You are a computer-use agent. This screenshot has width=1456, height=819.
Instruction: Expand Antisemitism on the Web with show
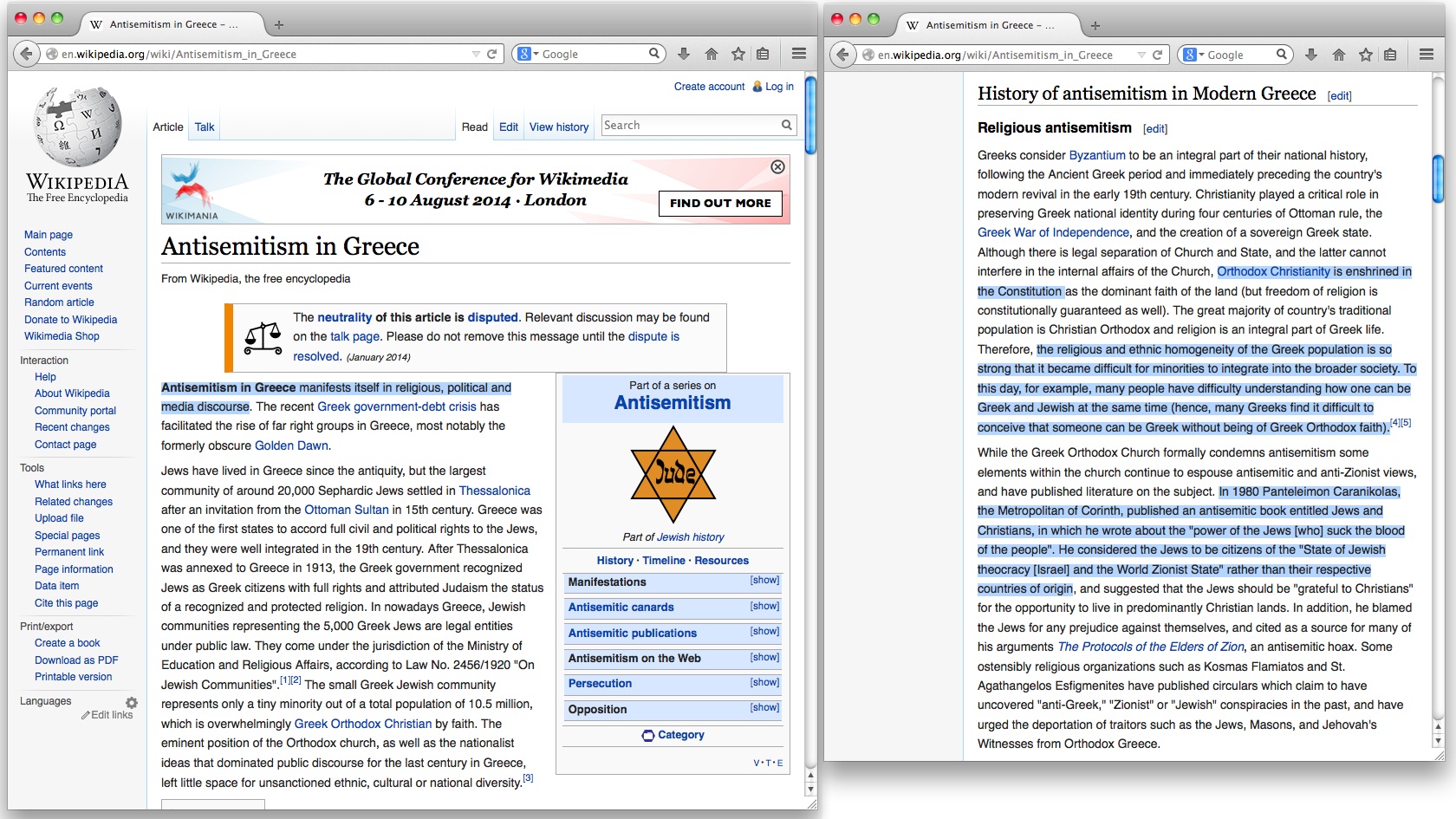(x=764, y=657)
